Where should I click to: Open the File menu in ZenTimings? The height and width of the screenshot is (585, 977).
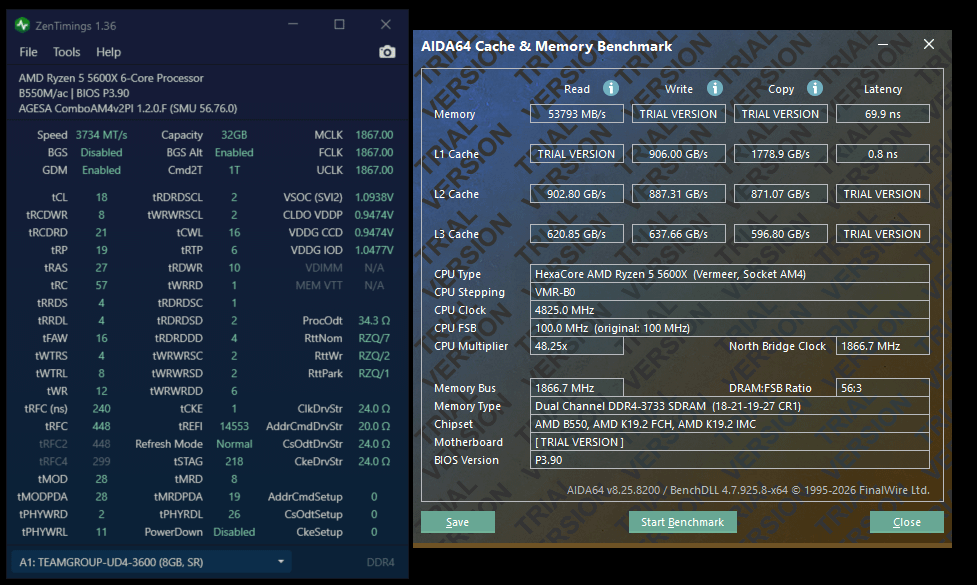coord(28,52)
